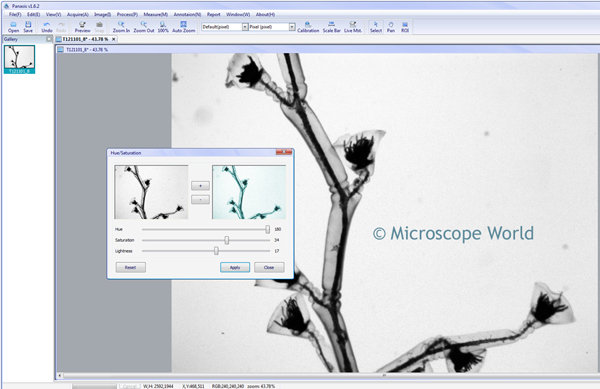Click the plus preview zoom button
The image size is (600, 389).
pos(200,186)
